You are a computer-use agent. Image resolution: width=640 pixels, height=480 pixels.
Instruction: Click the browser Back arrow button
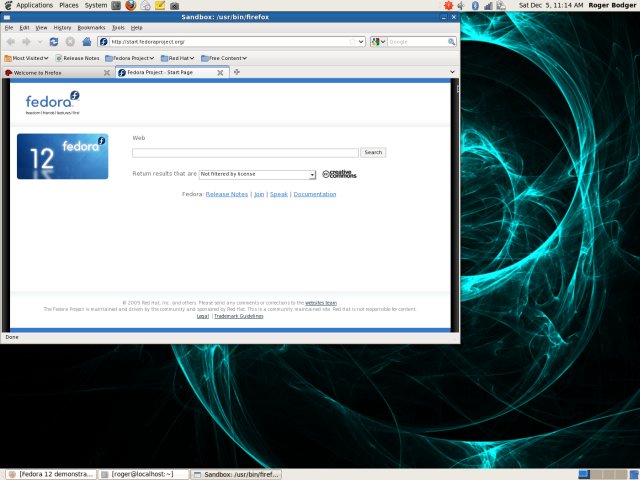tap(11, 42)
